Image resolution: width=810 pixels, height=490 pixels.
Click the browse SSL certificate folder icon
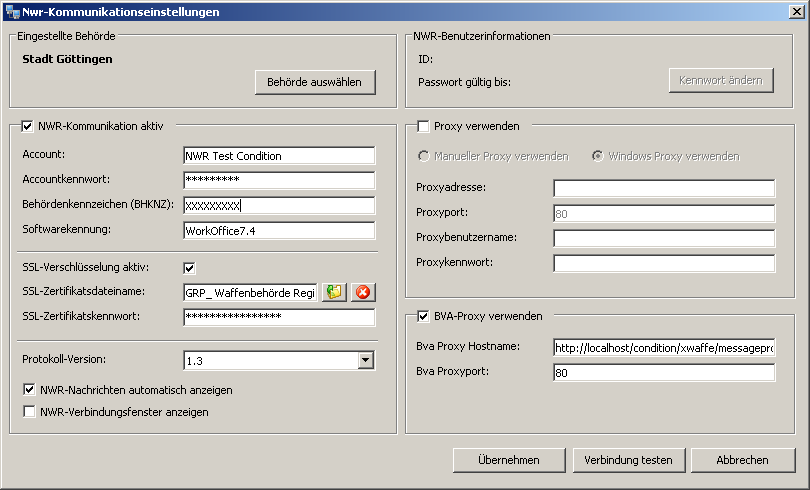tap(334, 292)
